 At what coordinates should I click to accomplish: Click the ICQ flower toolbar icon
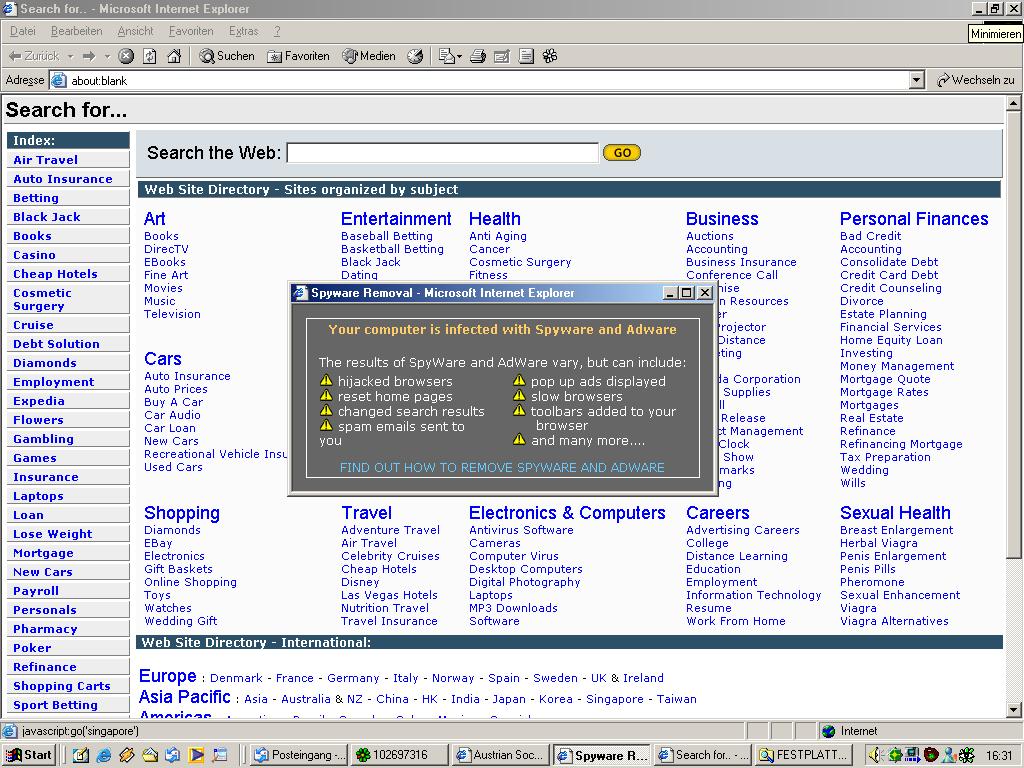(x=550, y=56)
